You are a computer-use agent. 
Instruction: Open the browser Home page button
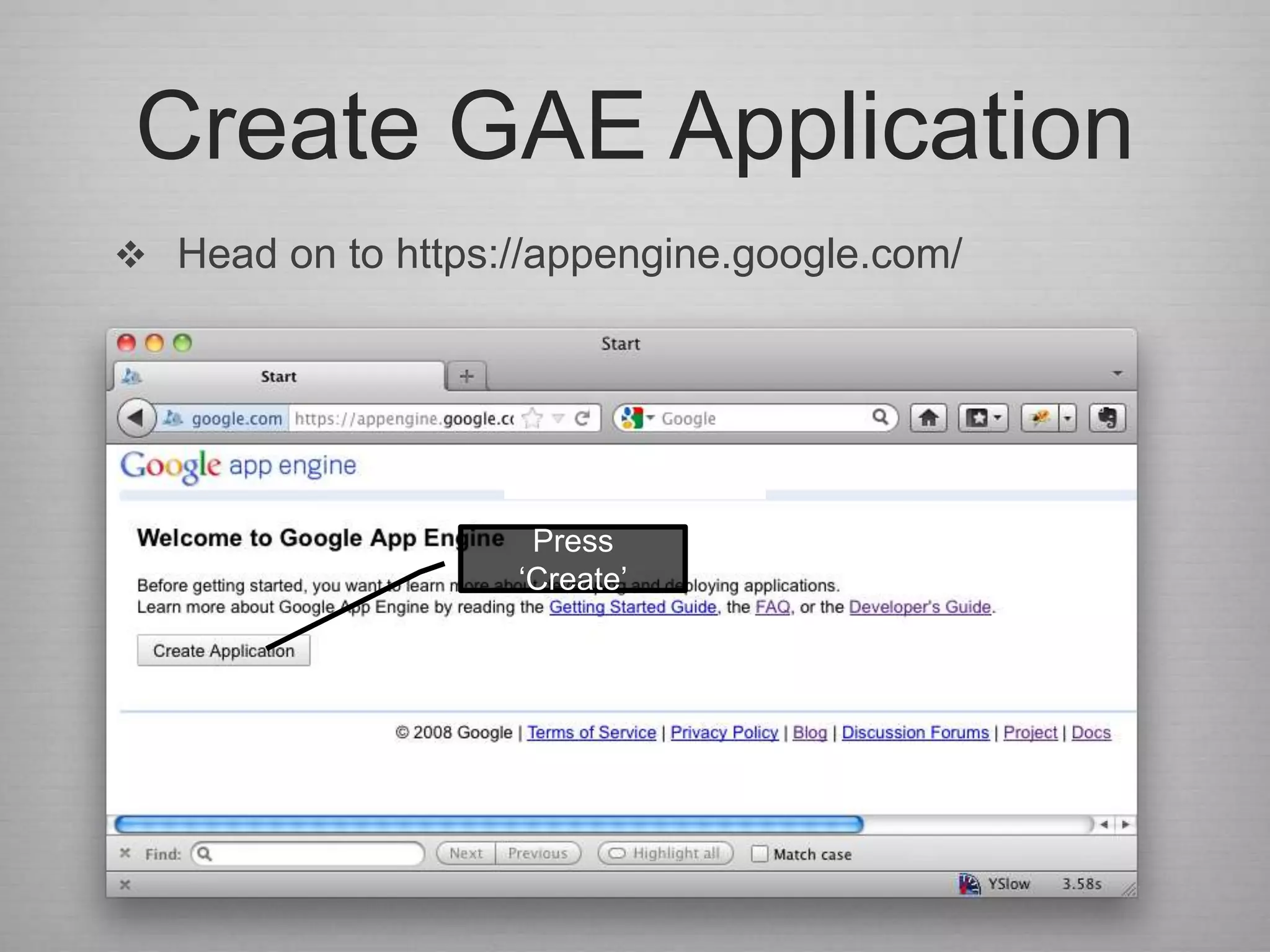pos(928,418)
